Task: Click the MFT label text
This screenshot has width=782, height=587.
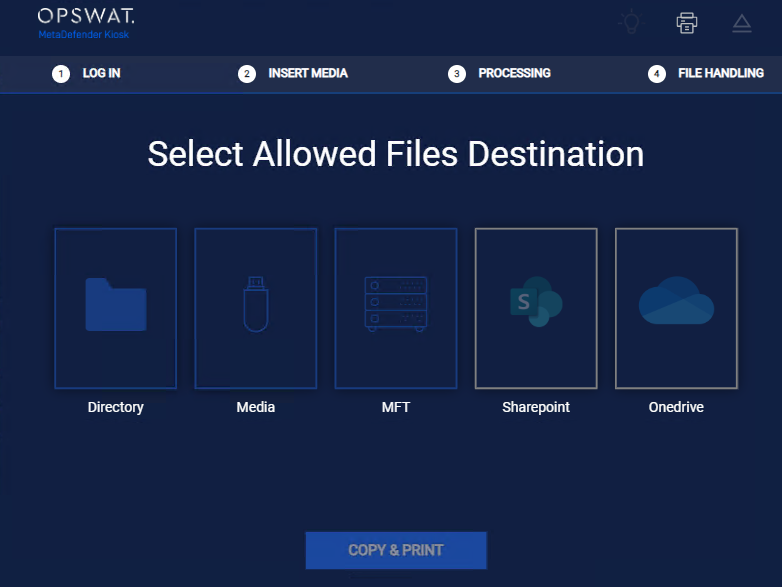Action: 396,407
